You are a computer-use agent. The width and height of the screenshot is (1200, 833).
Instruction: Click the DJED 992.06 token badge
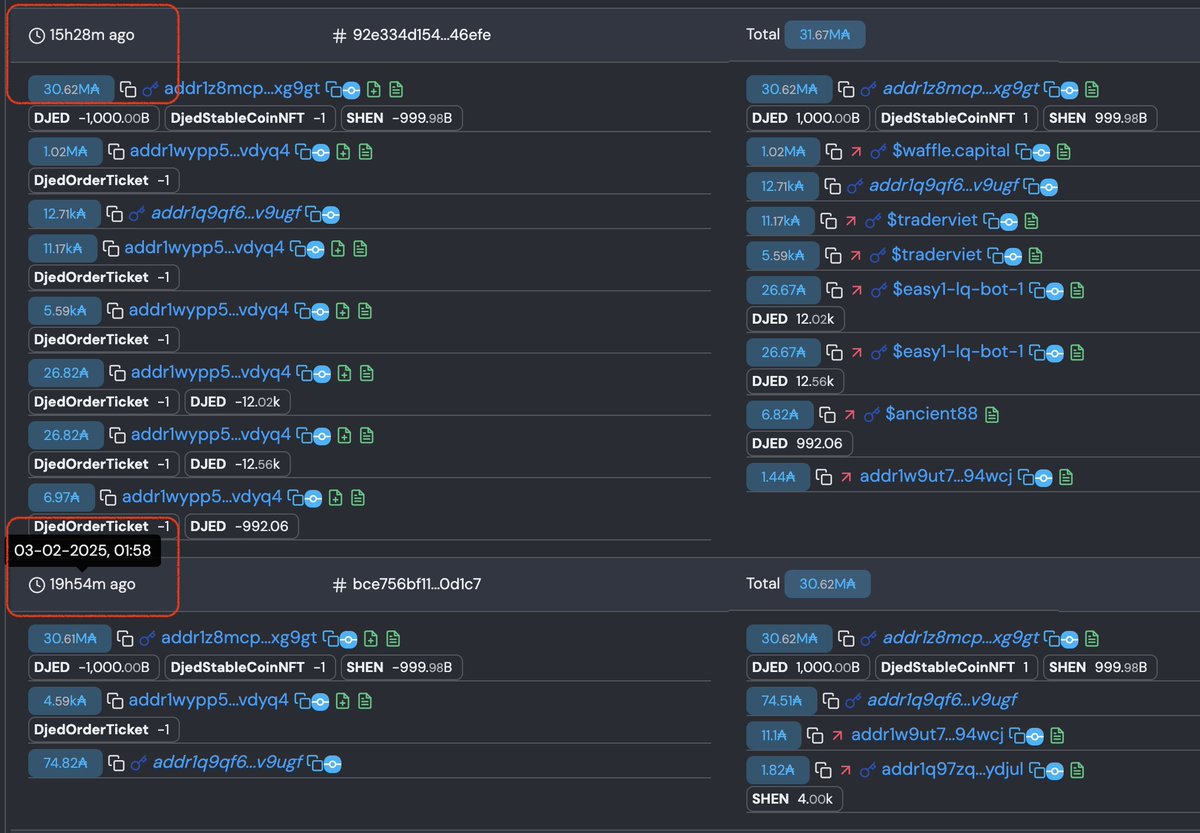click(x=798, y=444)
